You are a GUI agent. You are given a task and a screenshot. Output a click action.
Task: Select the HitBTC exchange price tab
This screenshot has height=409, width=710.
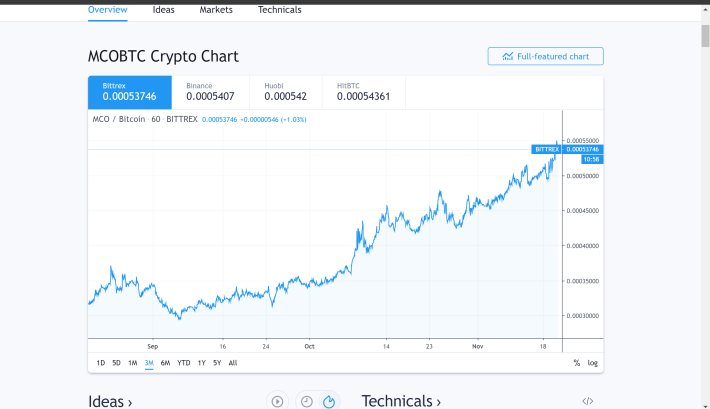364,92
